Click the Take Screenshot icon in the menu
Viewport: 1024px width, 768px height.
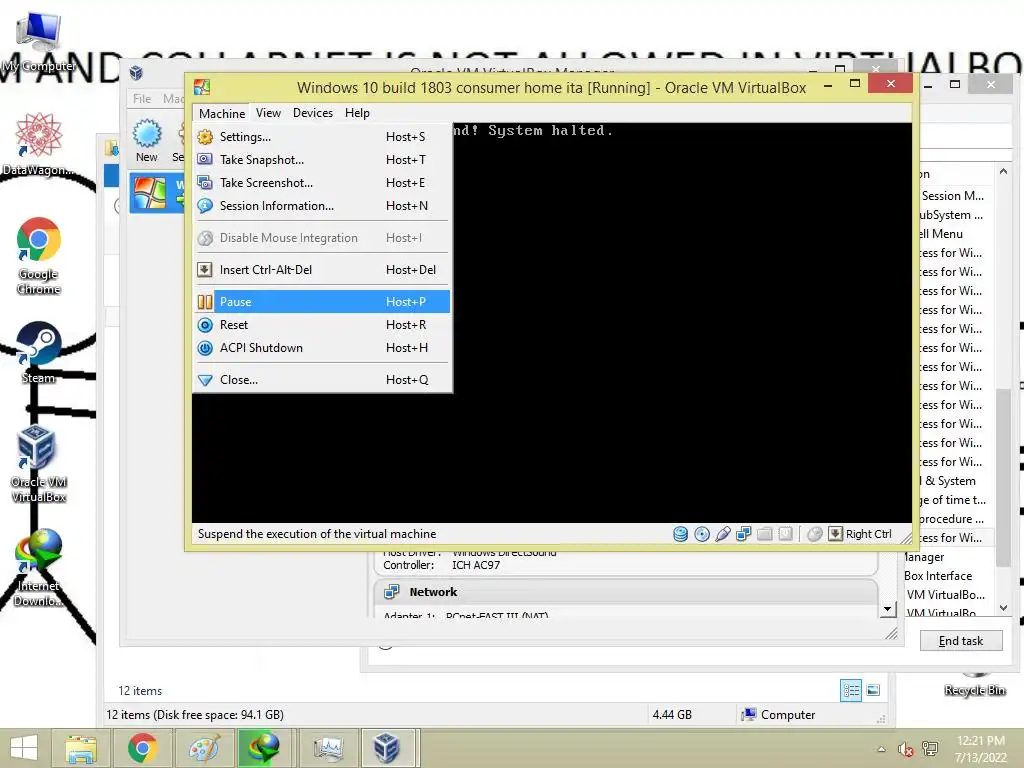(205, 183)
